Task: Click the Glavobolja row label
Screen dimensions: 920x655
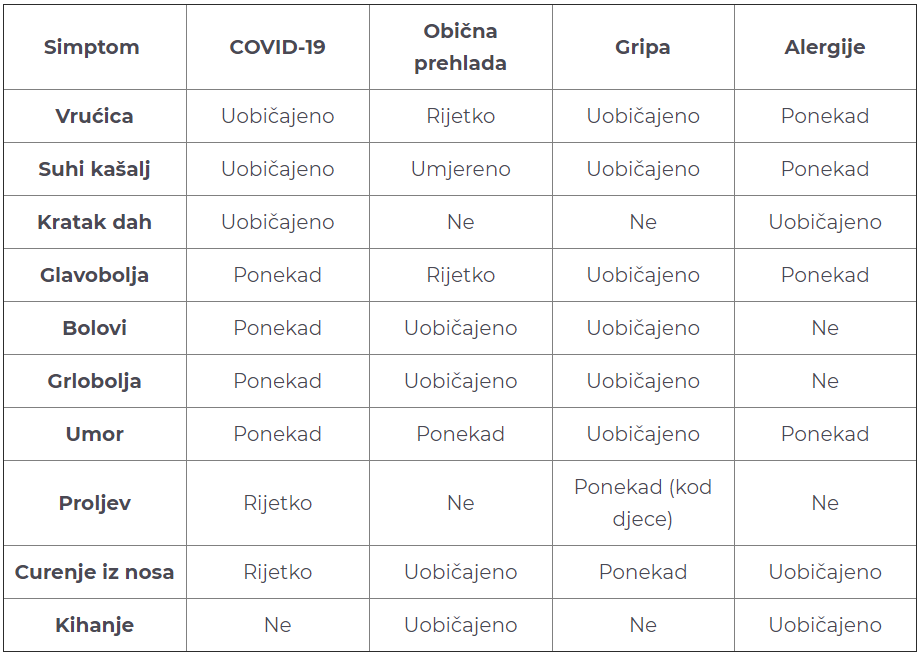Action: [x=94, y=275]
